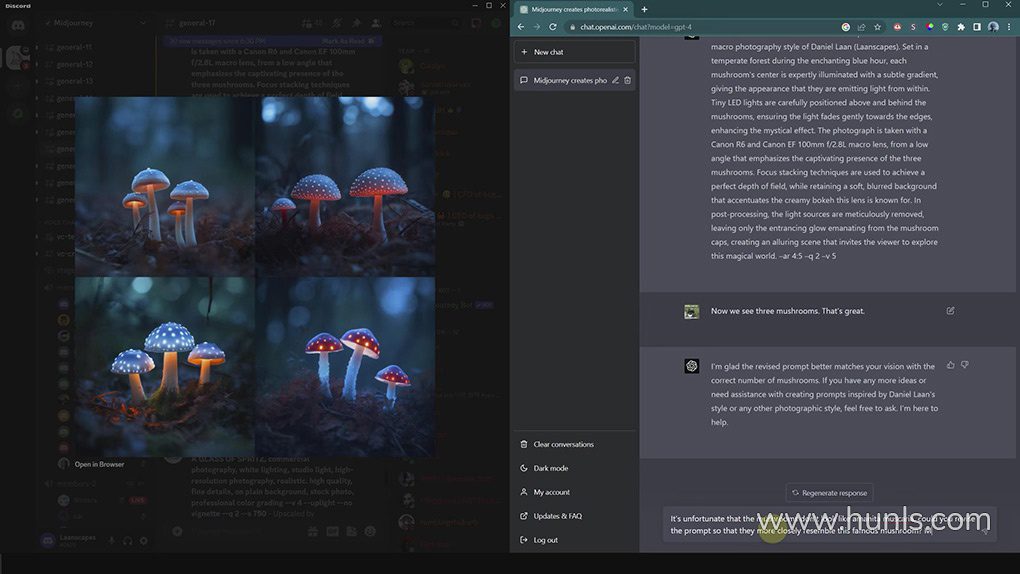
Task: Click the Discord search field
Action: 426,23
